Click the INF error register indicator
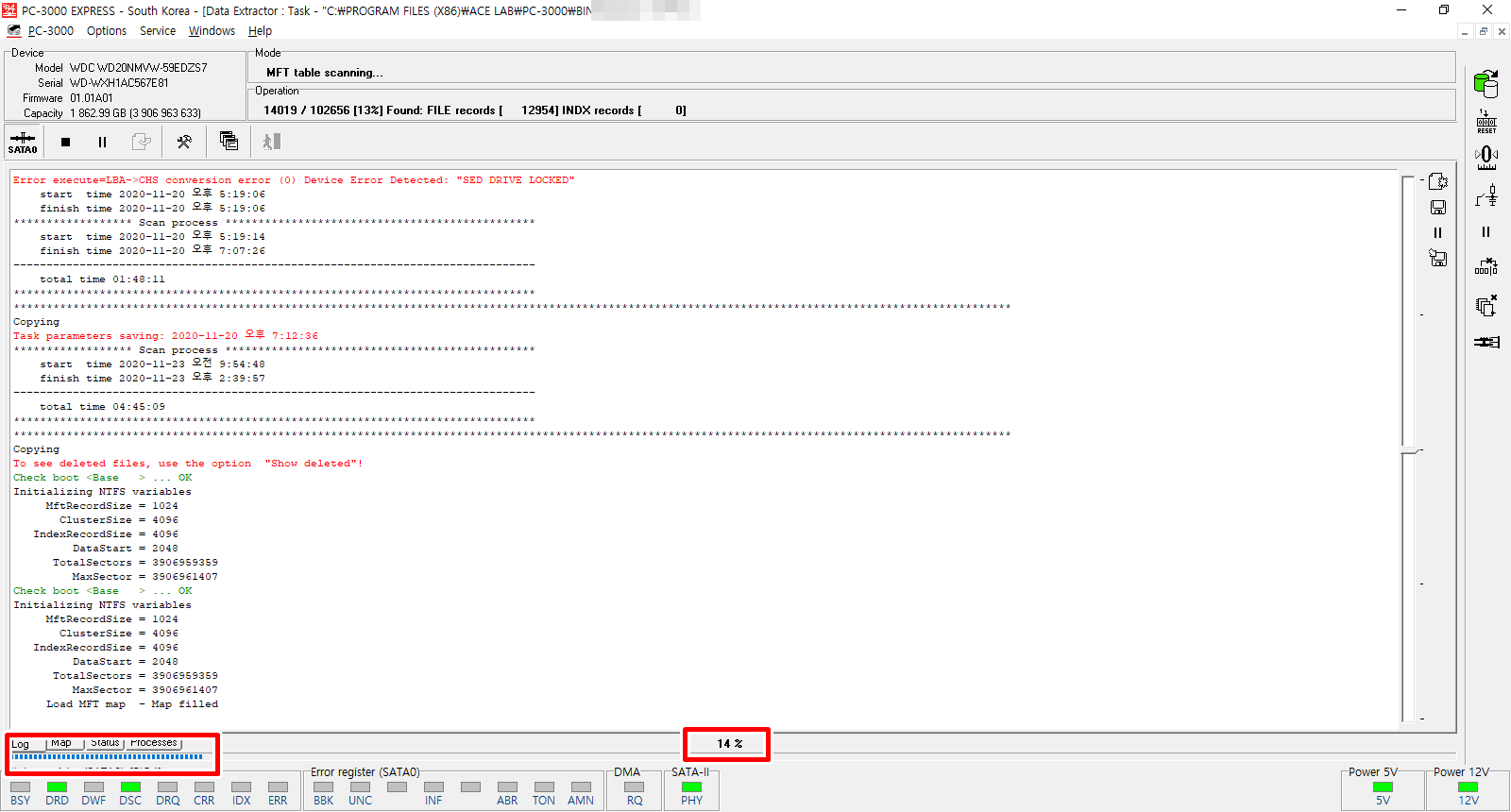This screenshot has height=812, width=1511. tap(433, 787)
